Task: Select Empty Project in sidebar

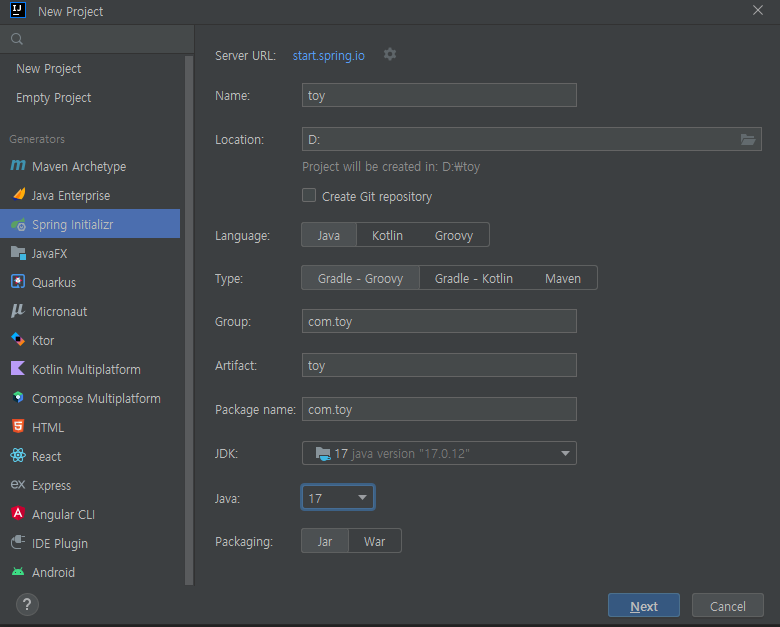Action: pyautogui.click(x=53, y=98)
